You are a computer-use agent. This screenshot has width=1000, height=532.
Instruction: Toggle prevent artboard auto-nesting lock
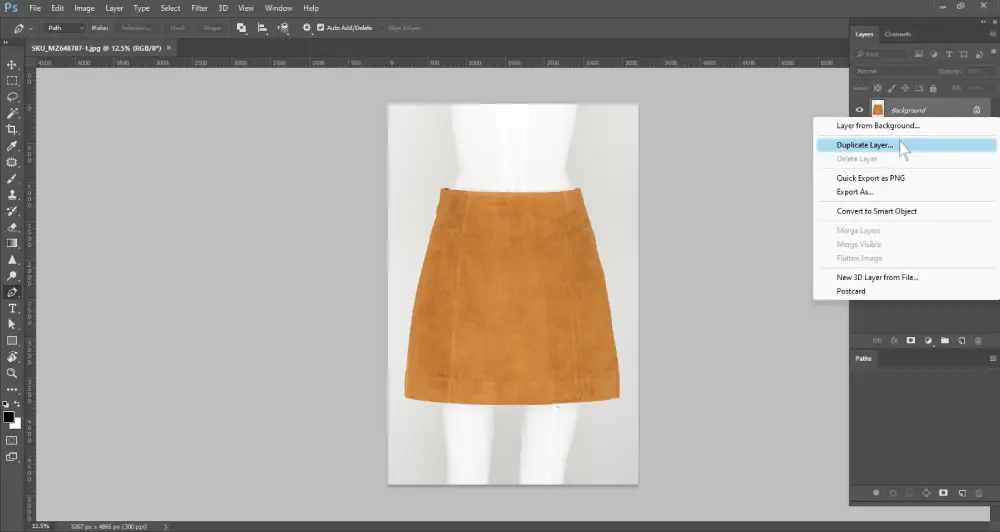coord(919,88)
